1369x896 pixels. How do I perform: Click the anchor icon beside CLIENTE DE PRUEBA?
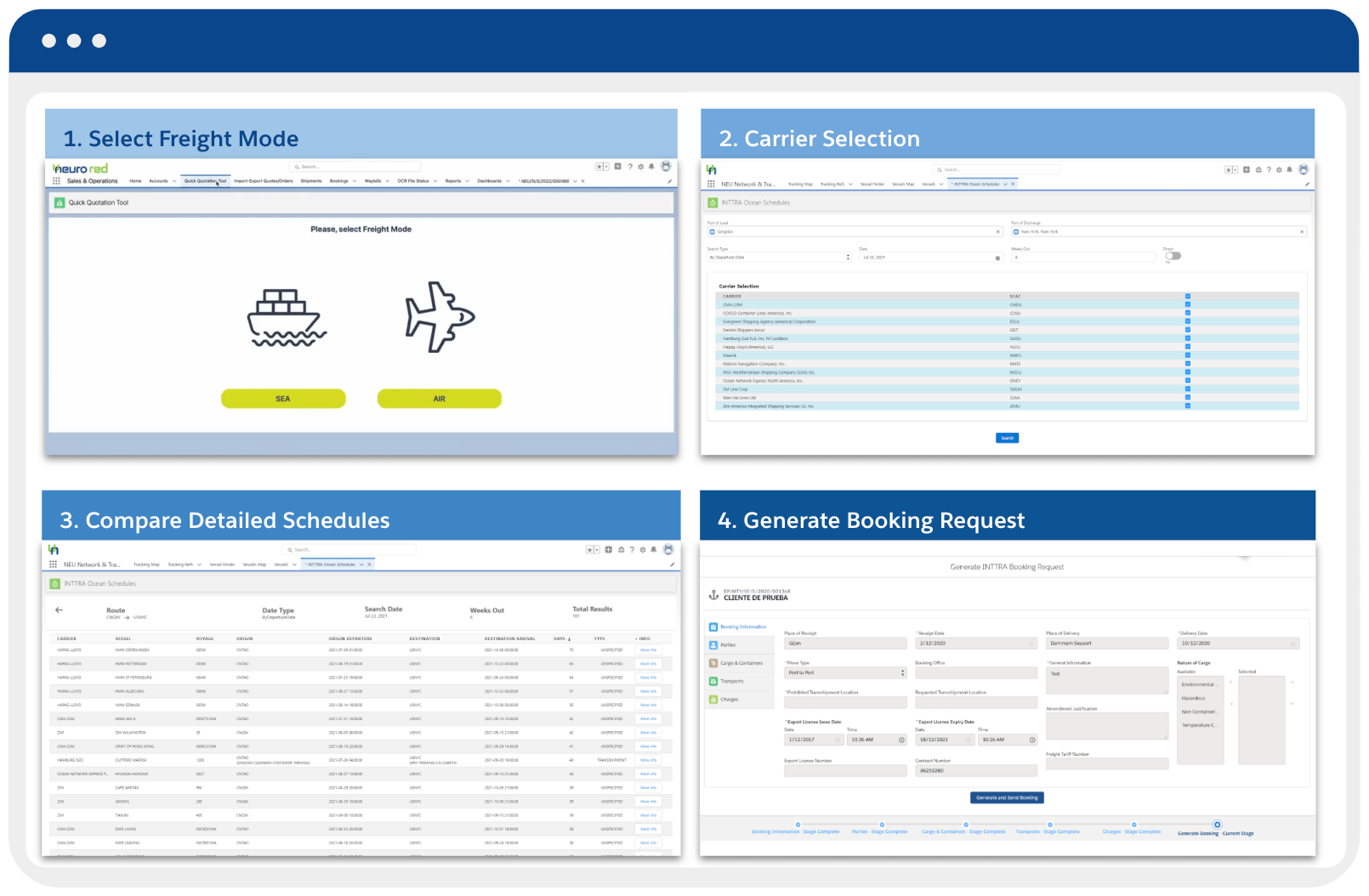[x=714, y=596]
